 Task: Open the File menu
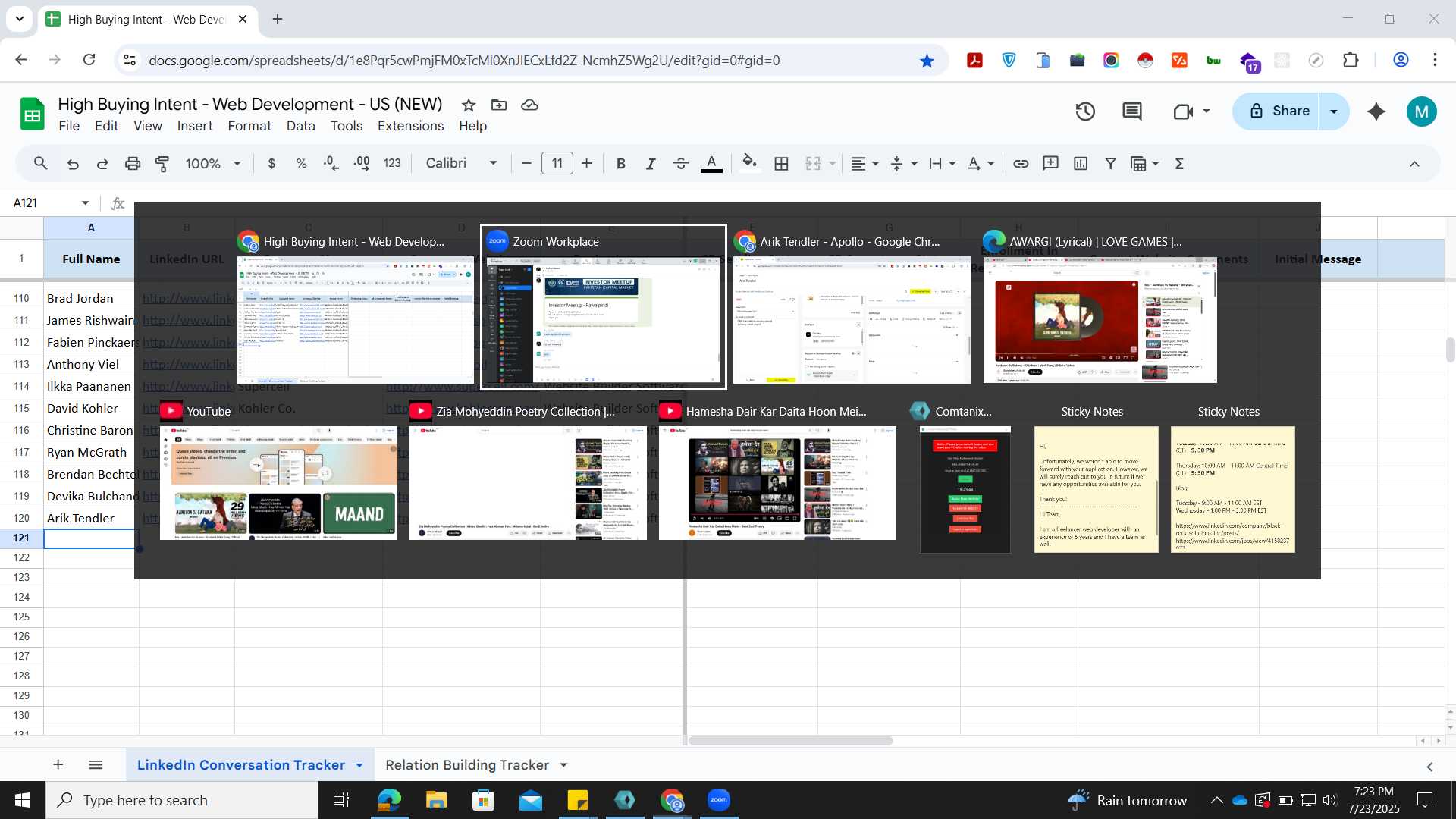click(69, 126)
